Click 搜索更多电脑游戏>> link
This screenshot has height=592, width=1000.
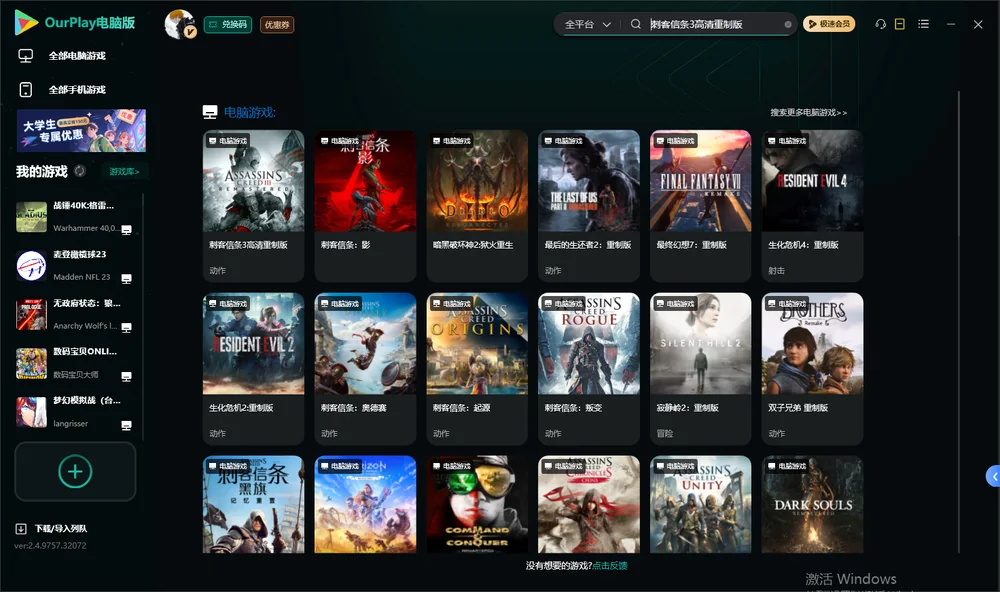pos(808,112)
